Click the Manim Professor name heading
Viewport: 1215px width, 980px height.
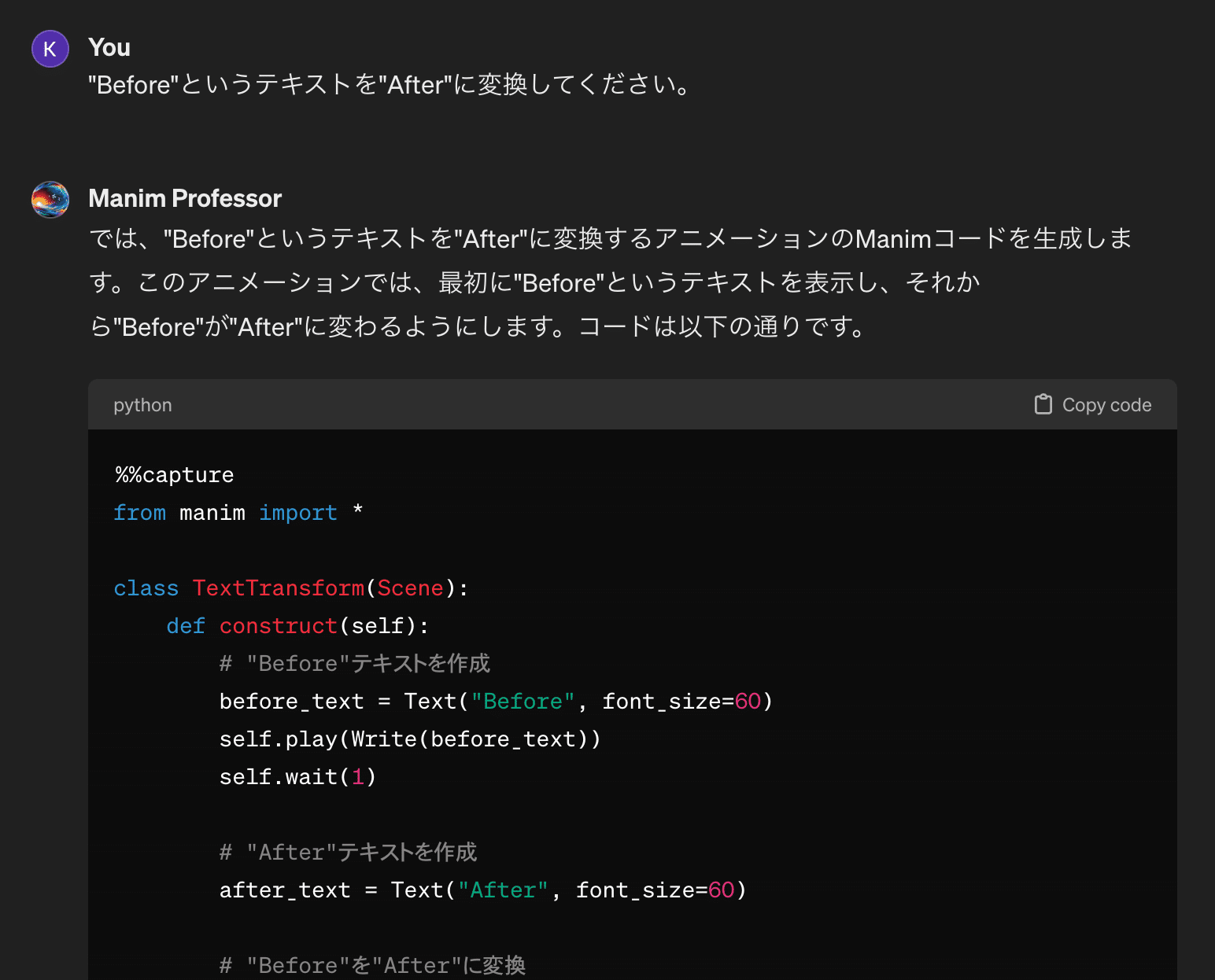tap(185, 198)
